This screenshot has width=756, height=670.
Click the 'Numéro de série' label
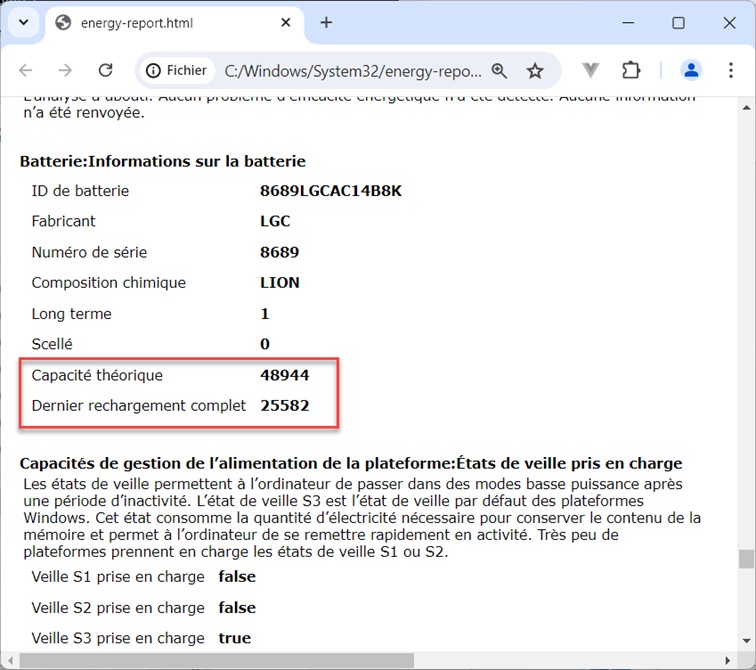89,252
